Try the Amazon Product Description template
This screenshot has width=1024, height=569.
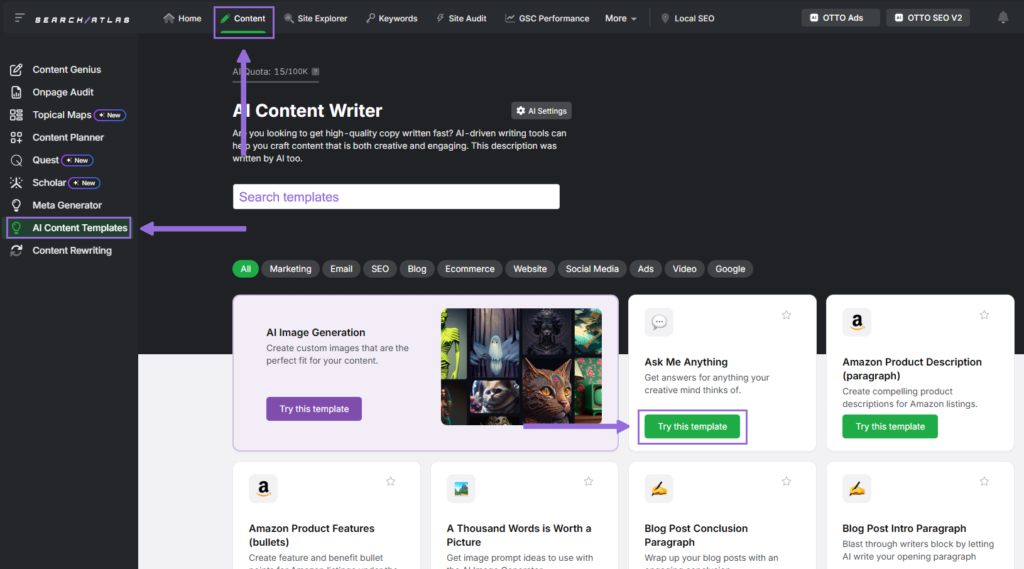coord(890,427)
